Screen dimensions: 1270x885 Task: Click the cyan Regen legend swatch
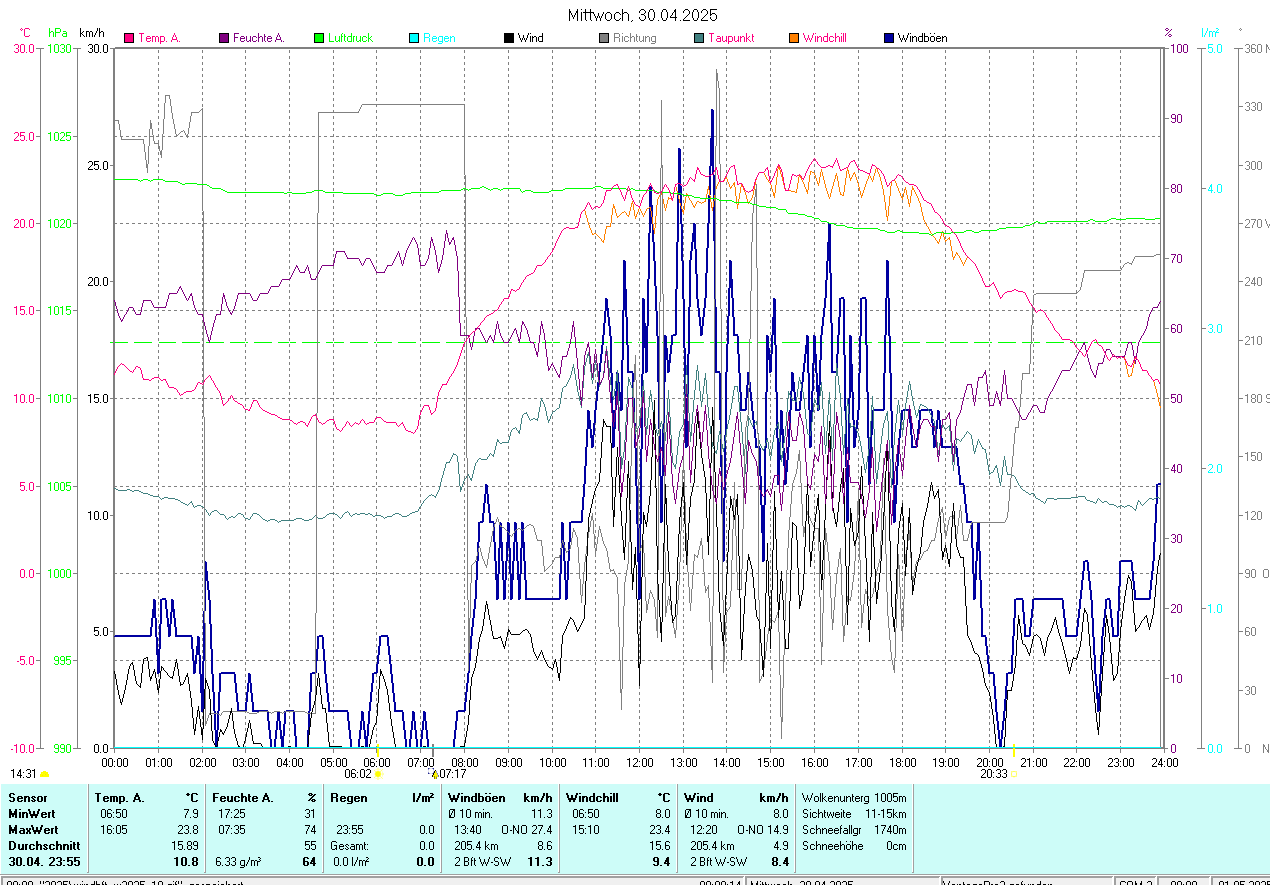(414, 38)
